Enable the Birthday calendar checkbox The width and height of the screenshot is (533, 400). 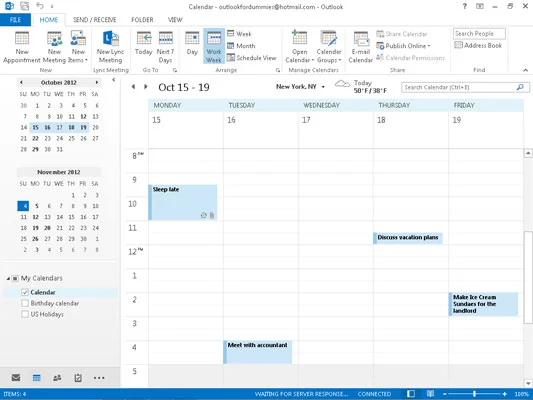click(24, 303)
